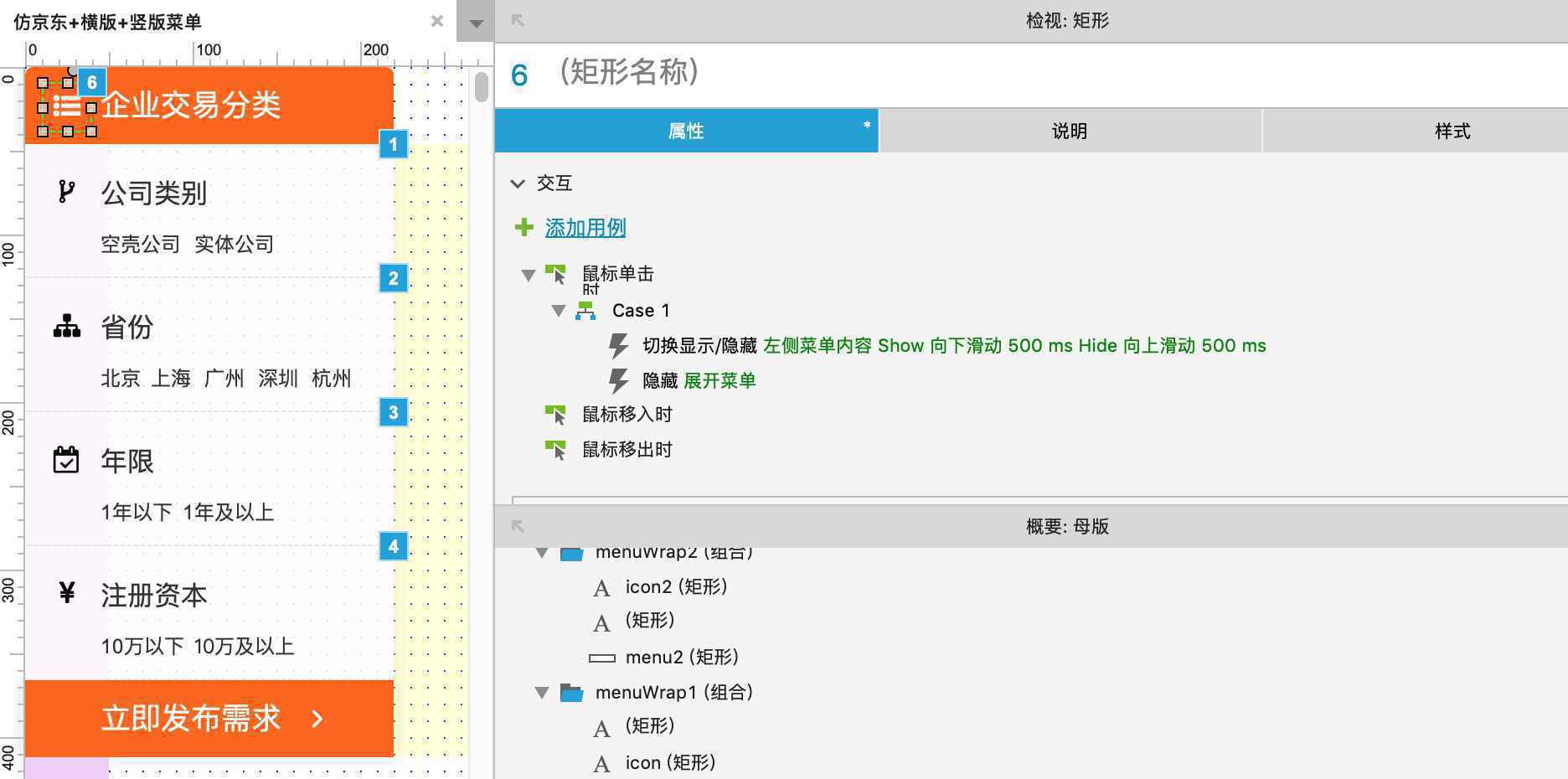Pop out the 概要 母版 panel with the arrow icon
1568x779 pixels.
tap(518, 526)
